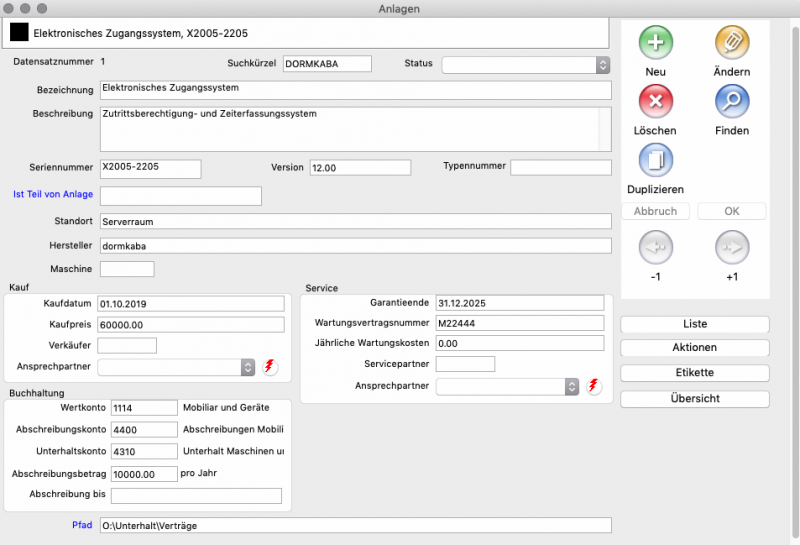
Task: Click into the Seriennummer field
Action: click(150, 168)
